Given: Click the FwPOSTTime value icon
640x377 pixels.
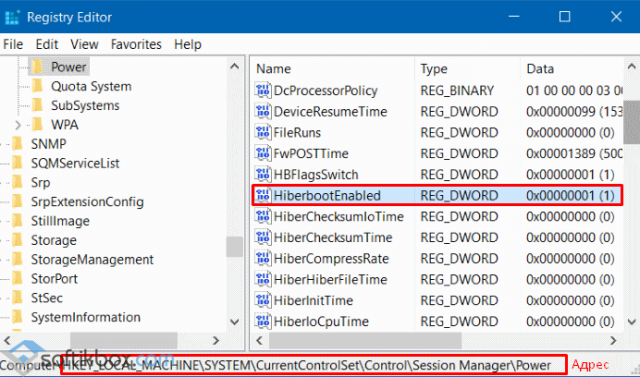Looking at the screenshot, I should 262,153.
